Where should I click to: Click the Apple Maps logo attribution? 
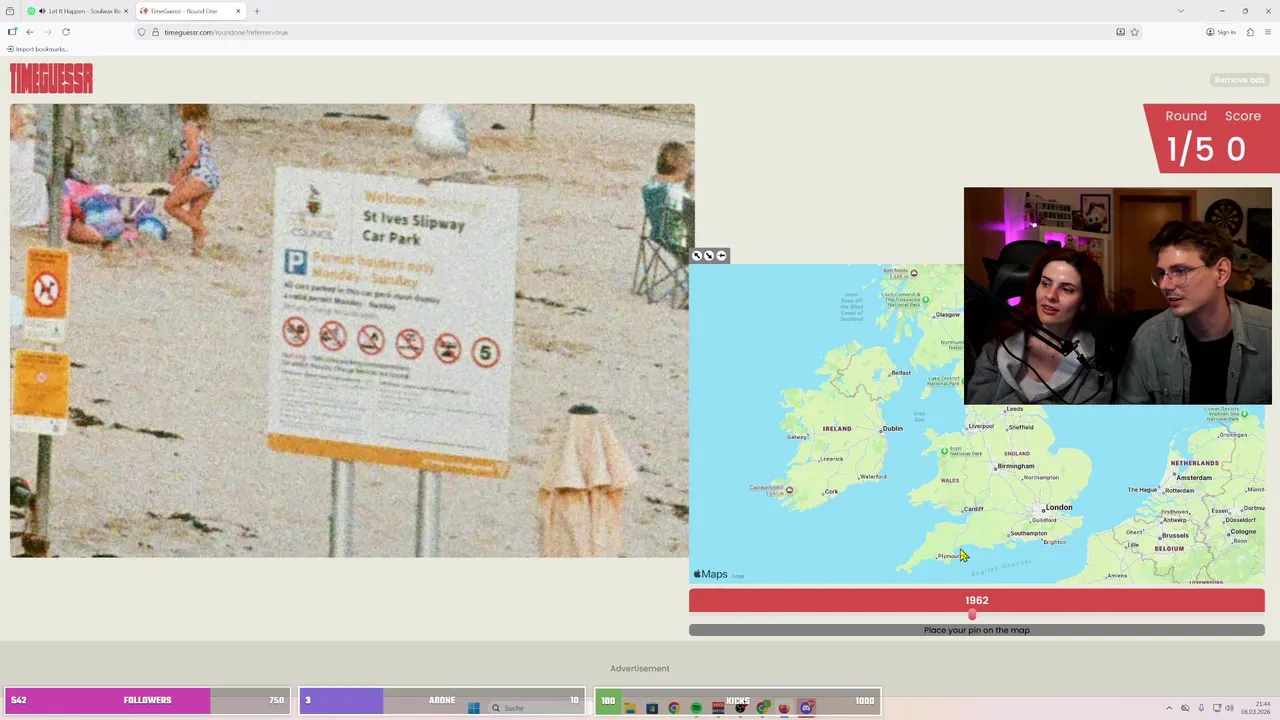click(x=711, y=574)
